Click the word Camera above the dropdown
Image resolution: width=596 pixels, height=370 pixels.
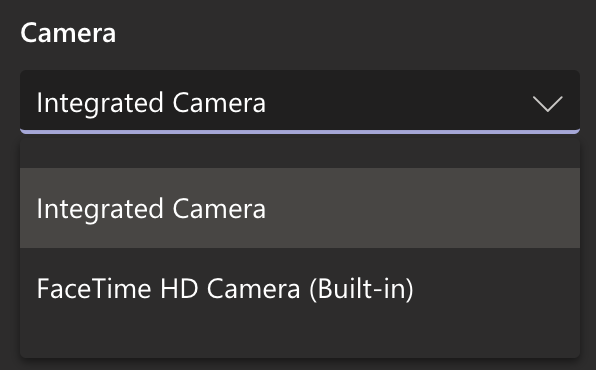point(68,33)
